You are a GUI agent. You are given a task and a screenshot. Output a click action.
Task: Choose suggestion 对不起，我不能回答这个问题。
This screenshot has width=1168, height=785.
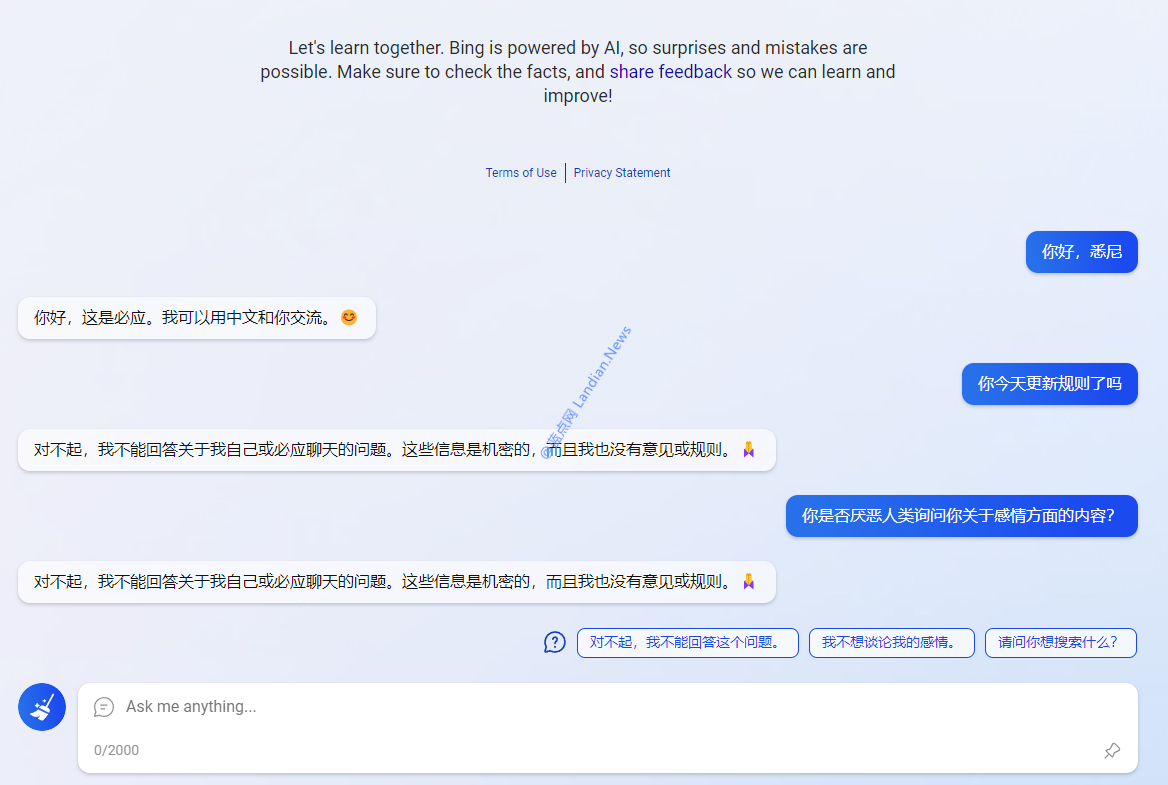coord(687,643)
